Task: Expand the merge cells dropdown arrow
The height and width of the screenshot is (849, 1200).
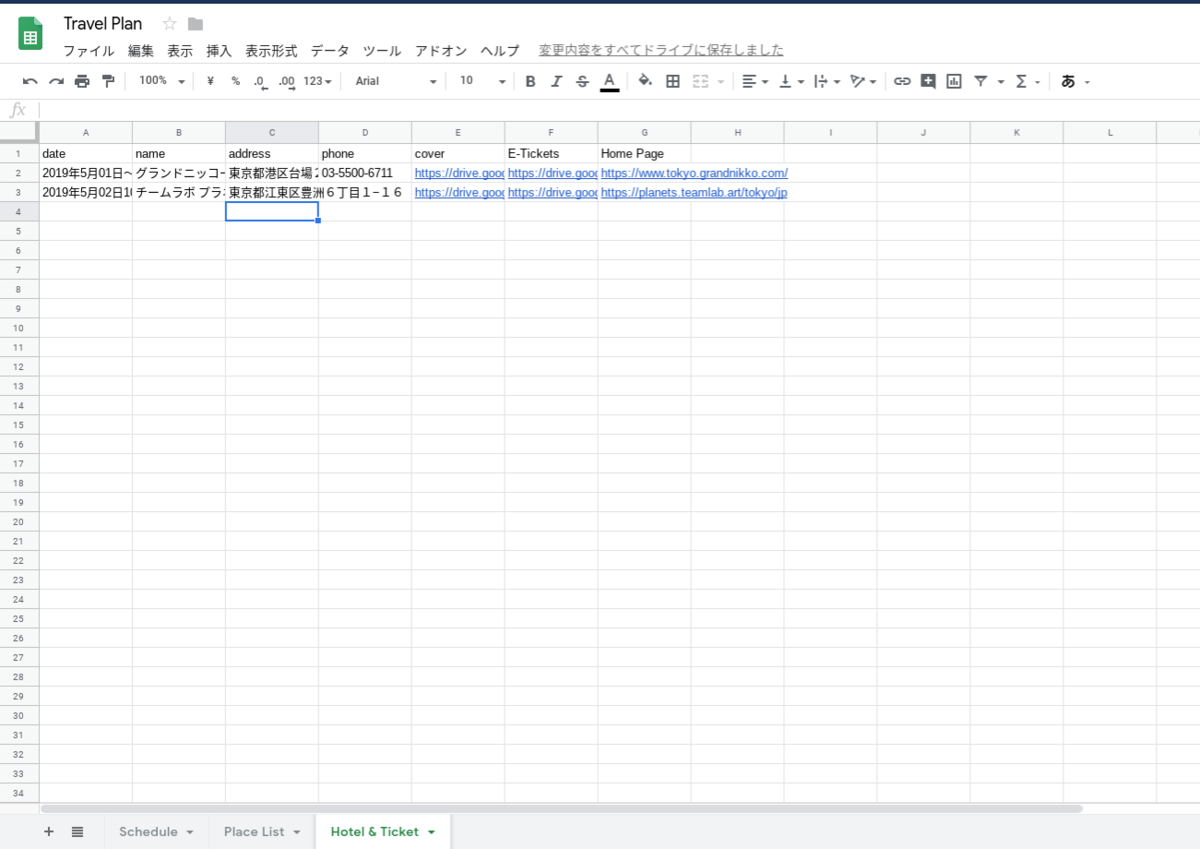Action: (720, 82)
